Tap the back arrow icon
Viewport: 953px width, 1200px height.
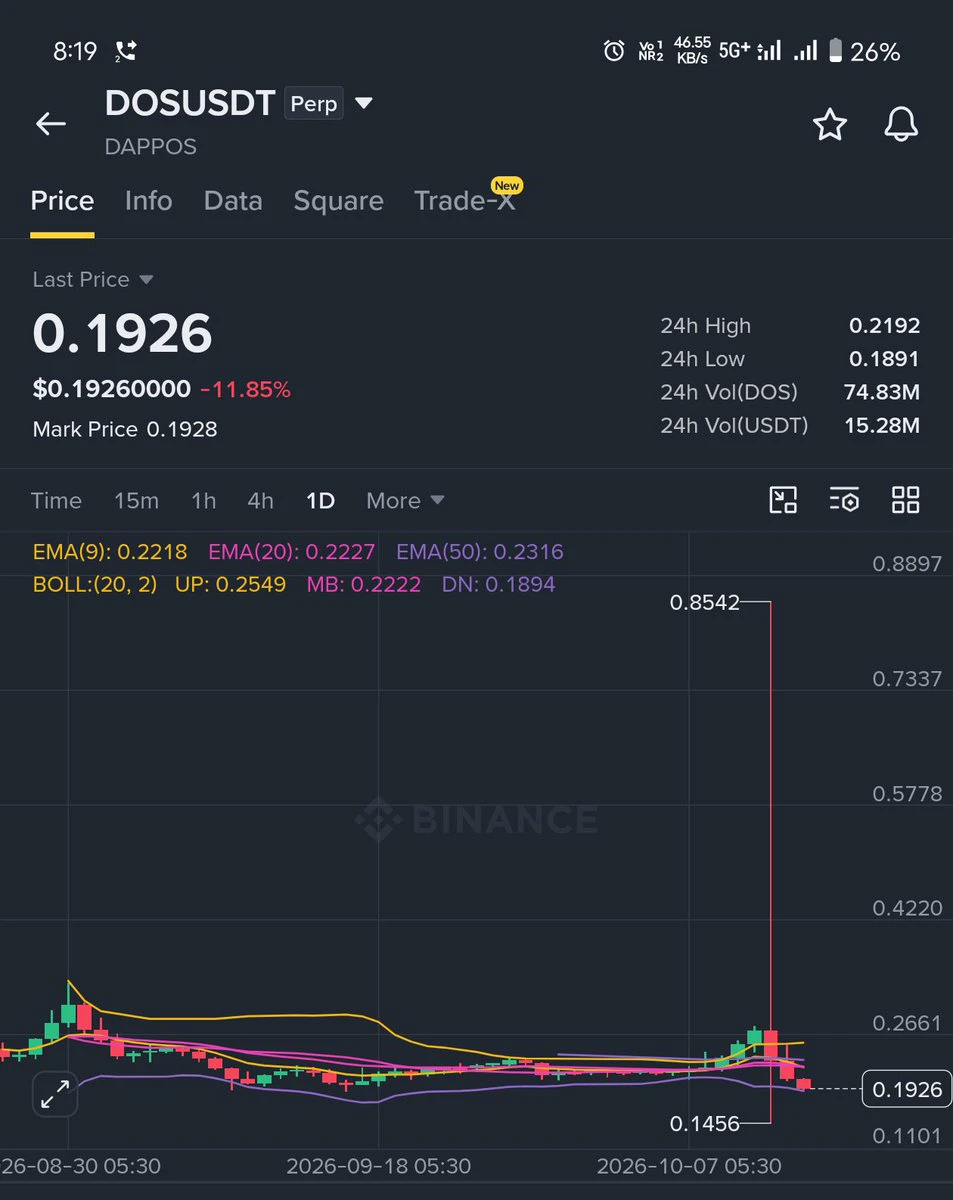click(x=50, y=124)
